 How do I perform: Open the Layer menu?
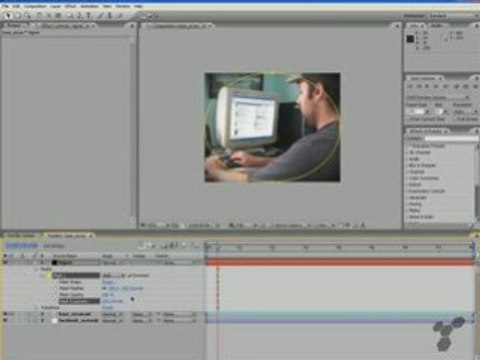pos(56,6)
